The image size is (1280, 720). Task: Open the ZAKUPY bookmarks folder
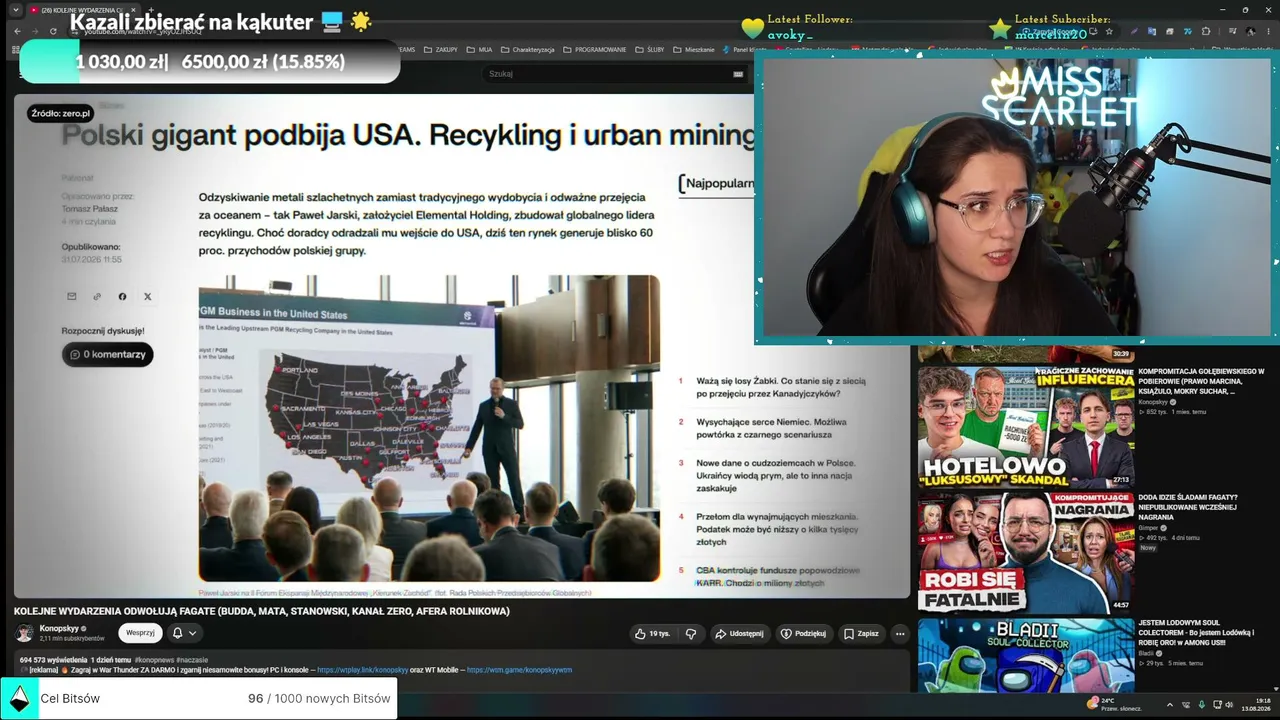[x=440, y=49]
